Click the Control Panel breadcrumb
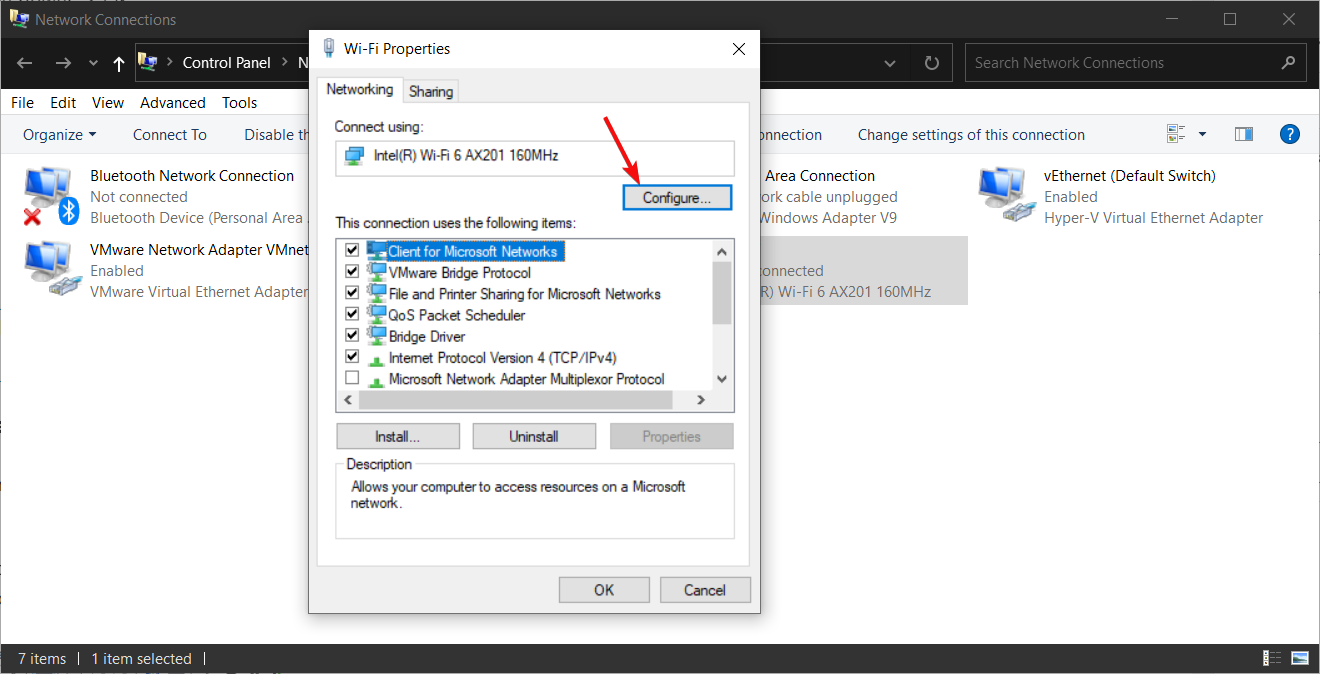This screenshot has height=674, width=1320. (x=226, y=63)
